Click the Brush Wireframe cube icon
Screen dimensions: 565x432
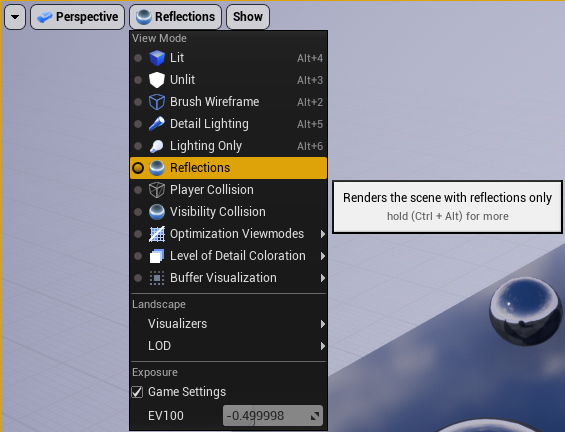click(157, 102)
